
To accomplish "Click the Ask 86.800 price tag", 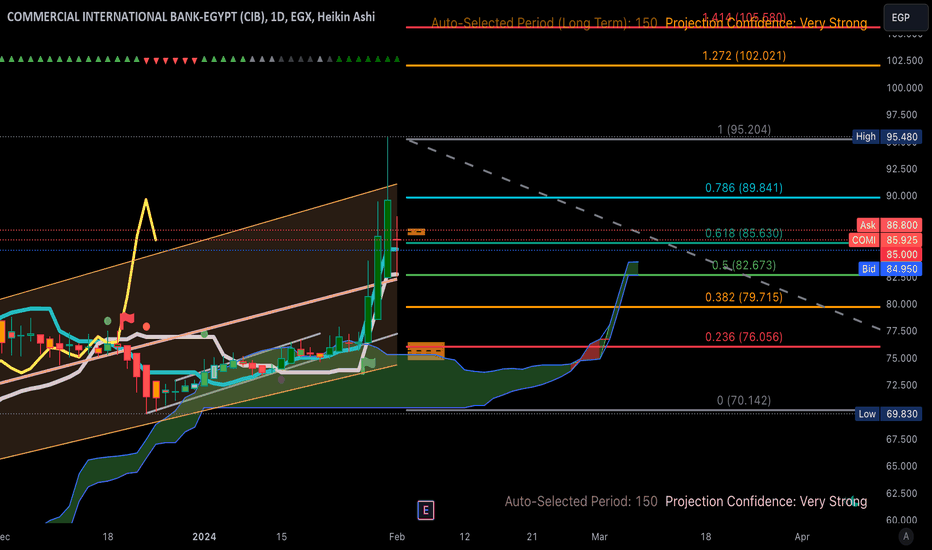I will point(889,225).
